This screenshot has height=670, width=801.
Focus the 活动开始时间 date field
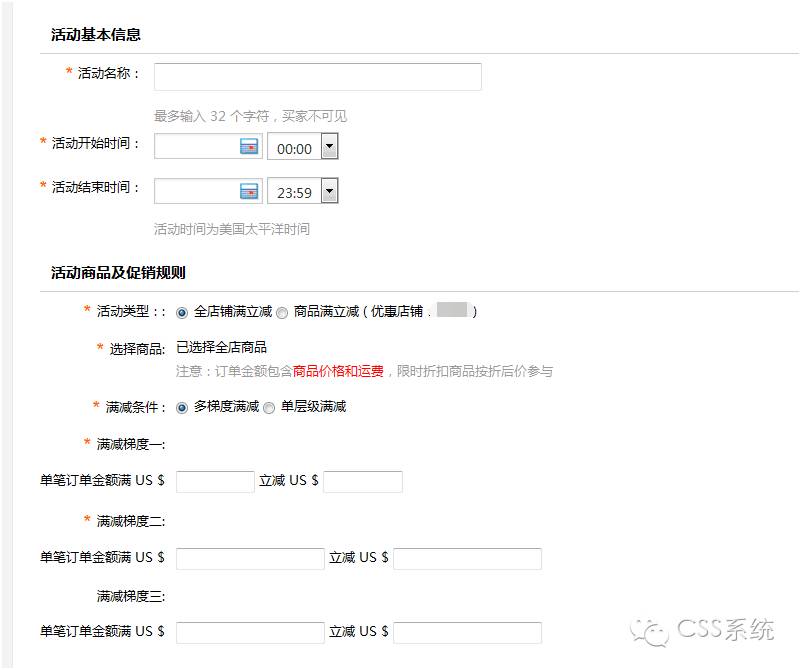click(x=196, y=147)
